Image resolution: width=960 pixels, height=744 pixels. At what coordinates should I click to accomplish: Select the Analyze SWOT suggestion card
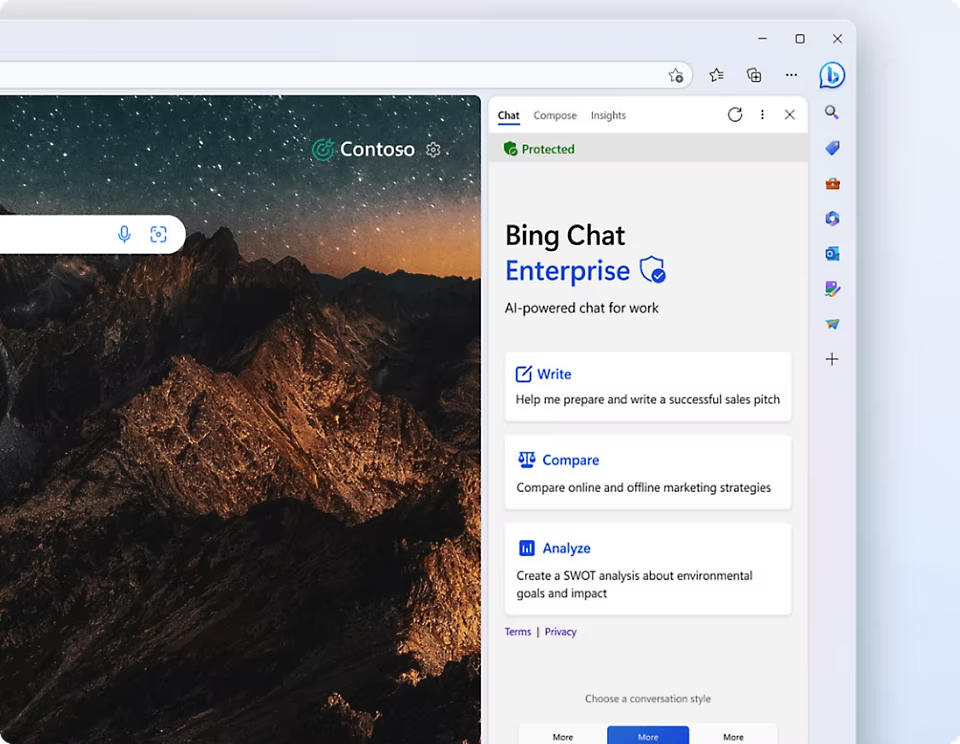point(648,569)
